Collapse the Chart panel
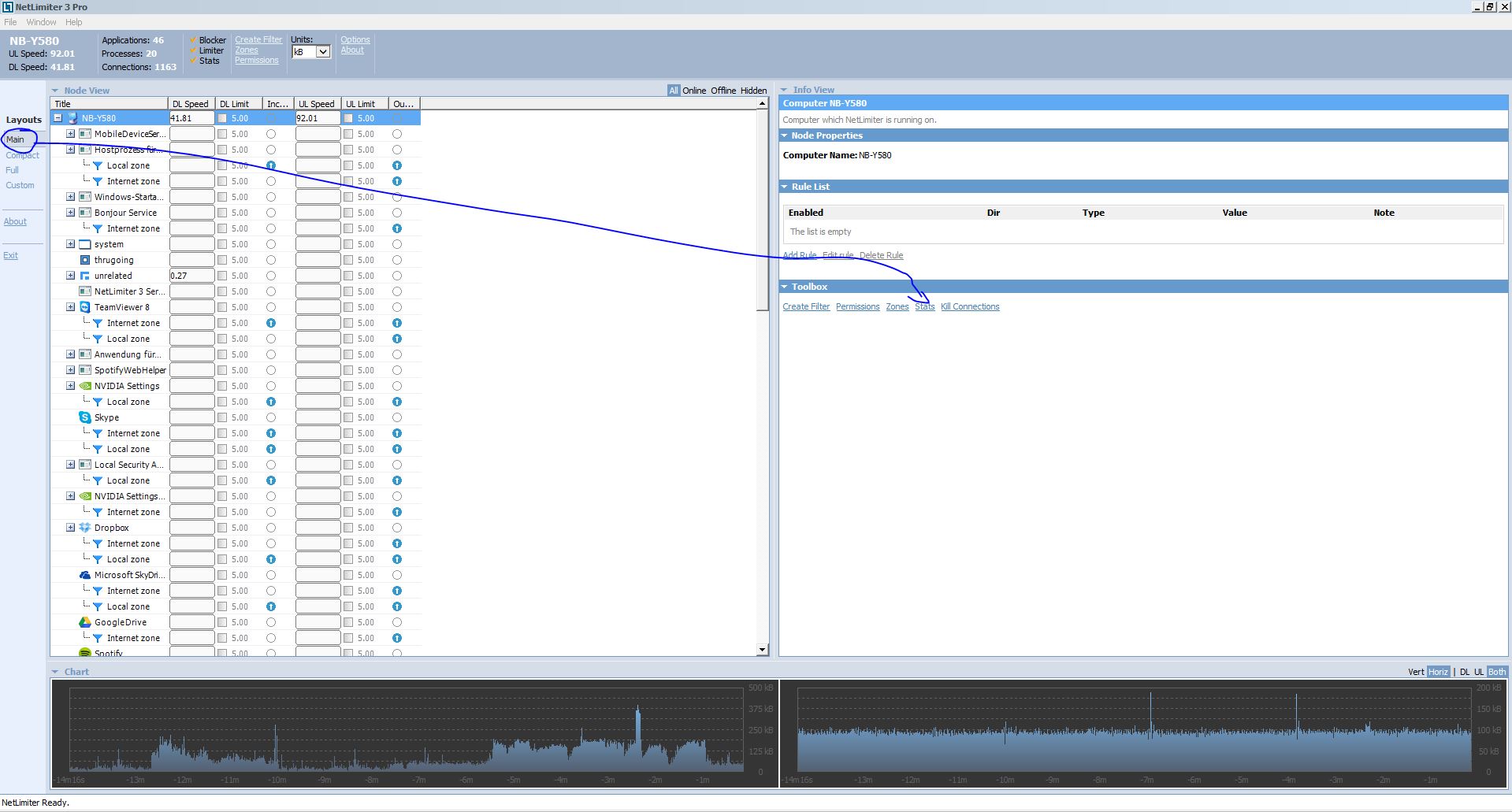Screen dimensions: 1512x812 [55, 672]
